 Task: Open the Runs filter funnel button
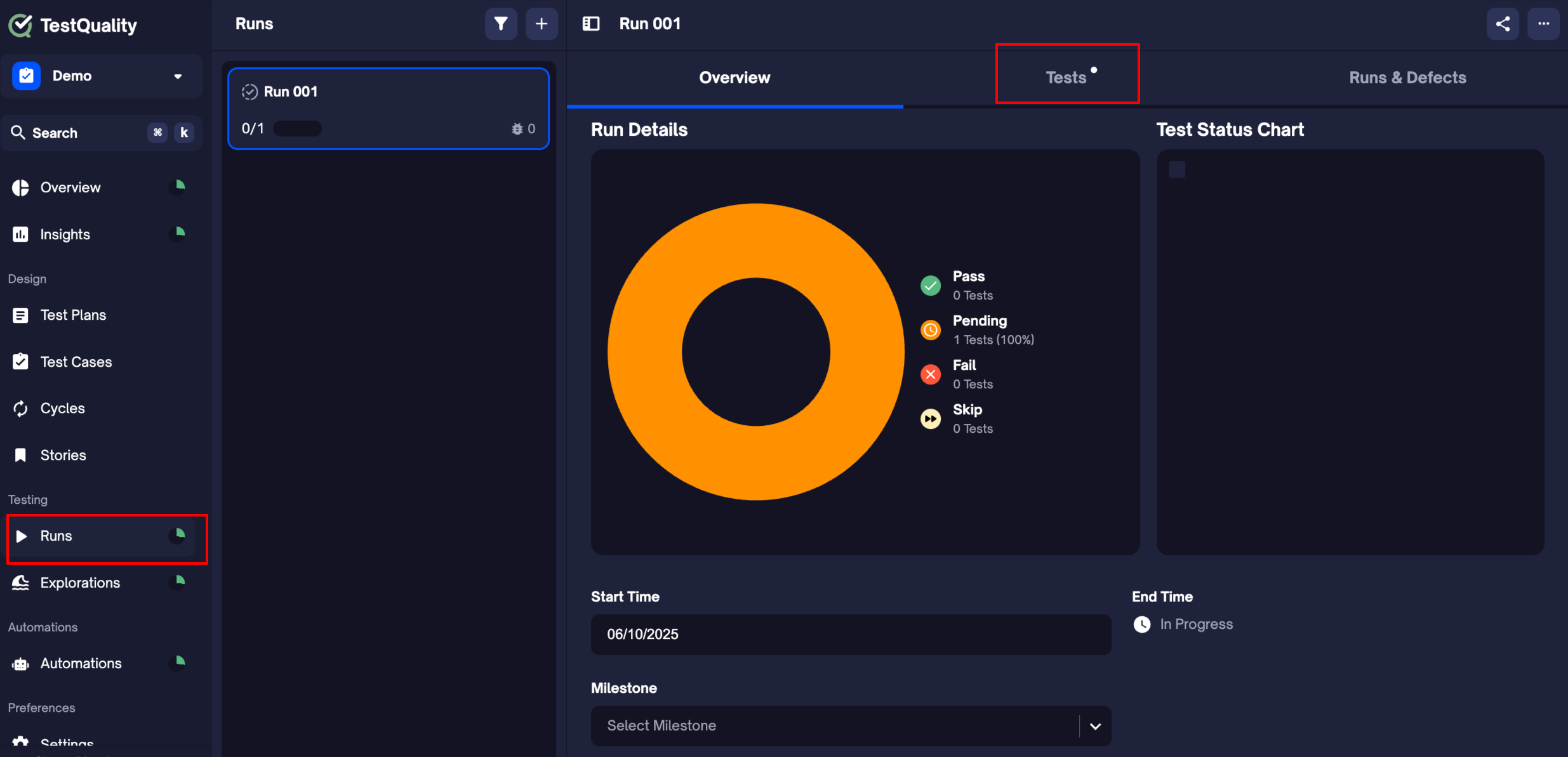coord(501,24)
